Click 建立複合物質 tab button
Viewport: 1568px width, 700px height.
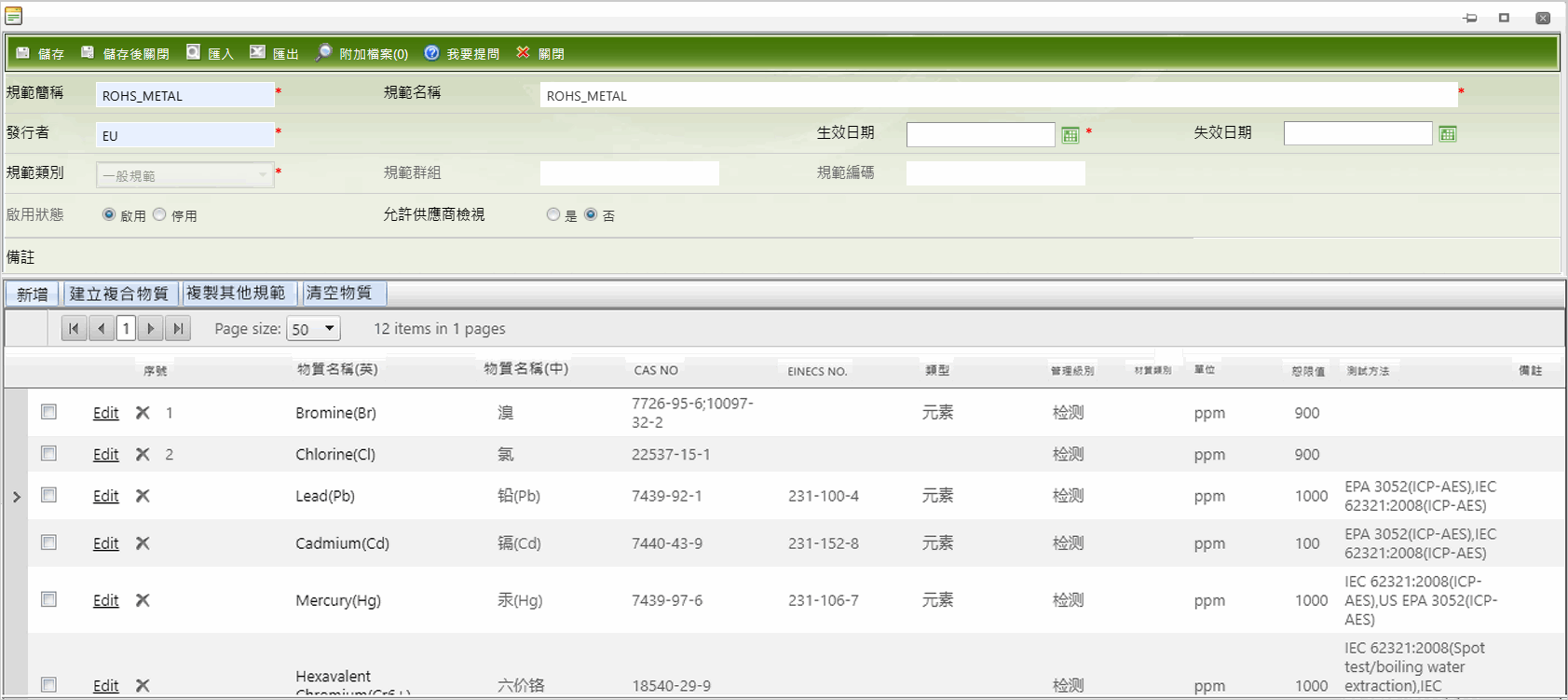click(119, 294)
